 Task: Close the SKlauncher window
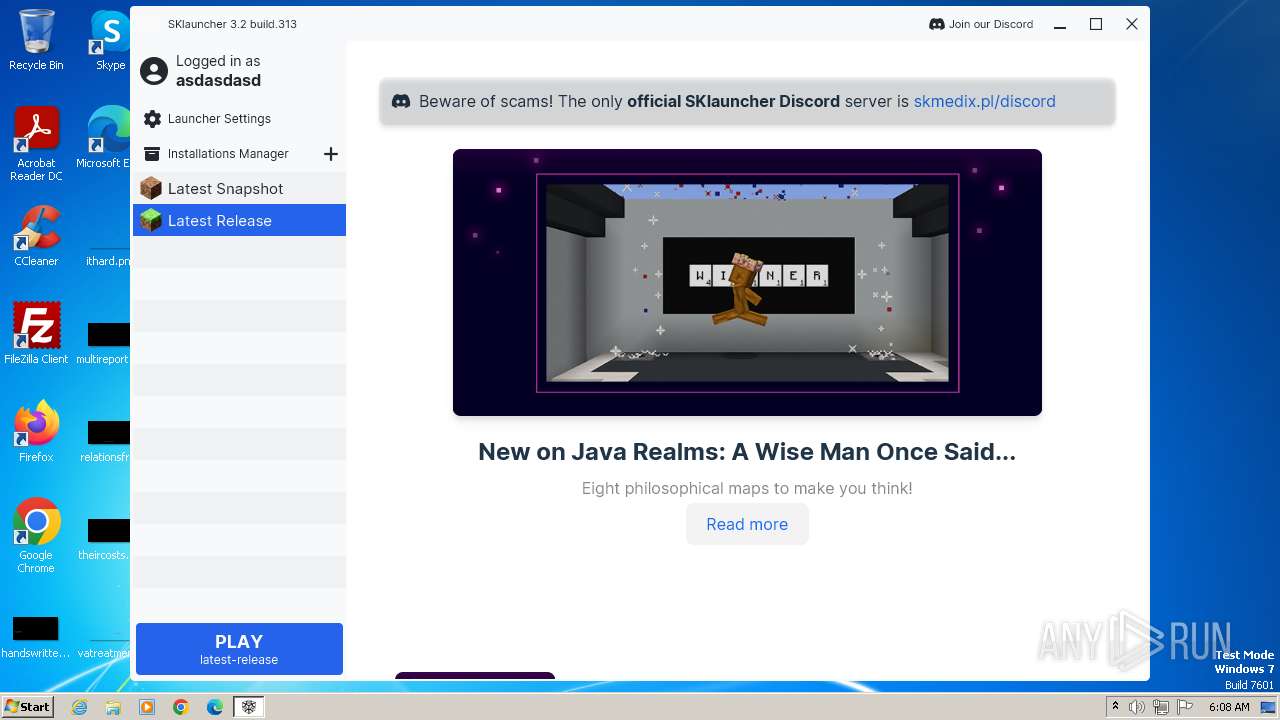tap(1132, 24)
